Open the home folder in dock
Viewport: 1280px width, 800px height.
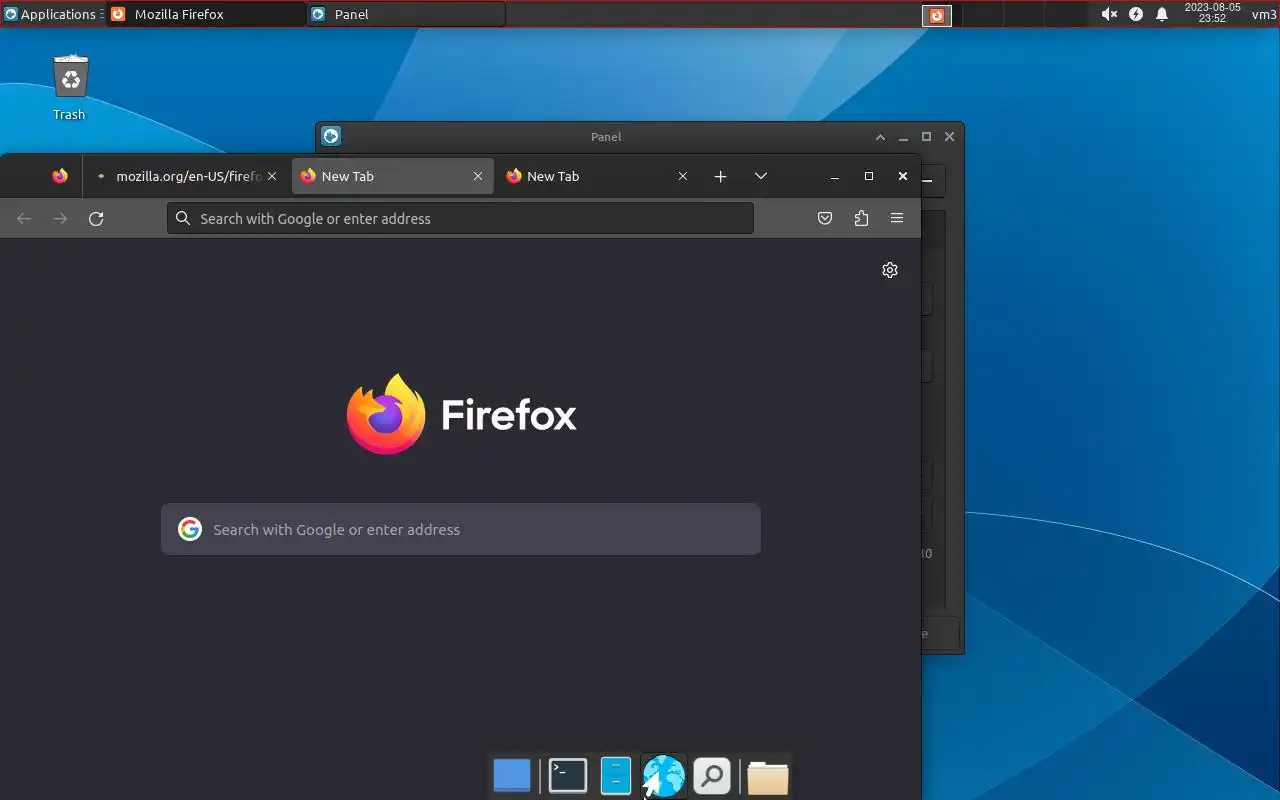click(x=768, y=776)
